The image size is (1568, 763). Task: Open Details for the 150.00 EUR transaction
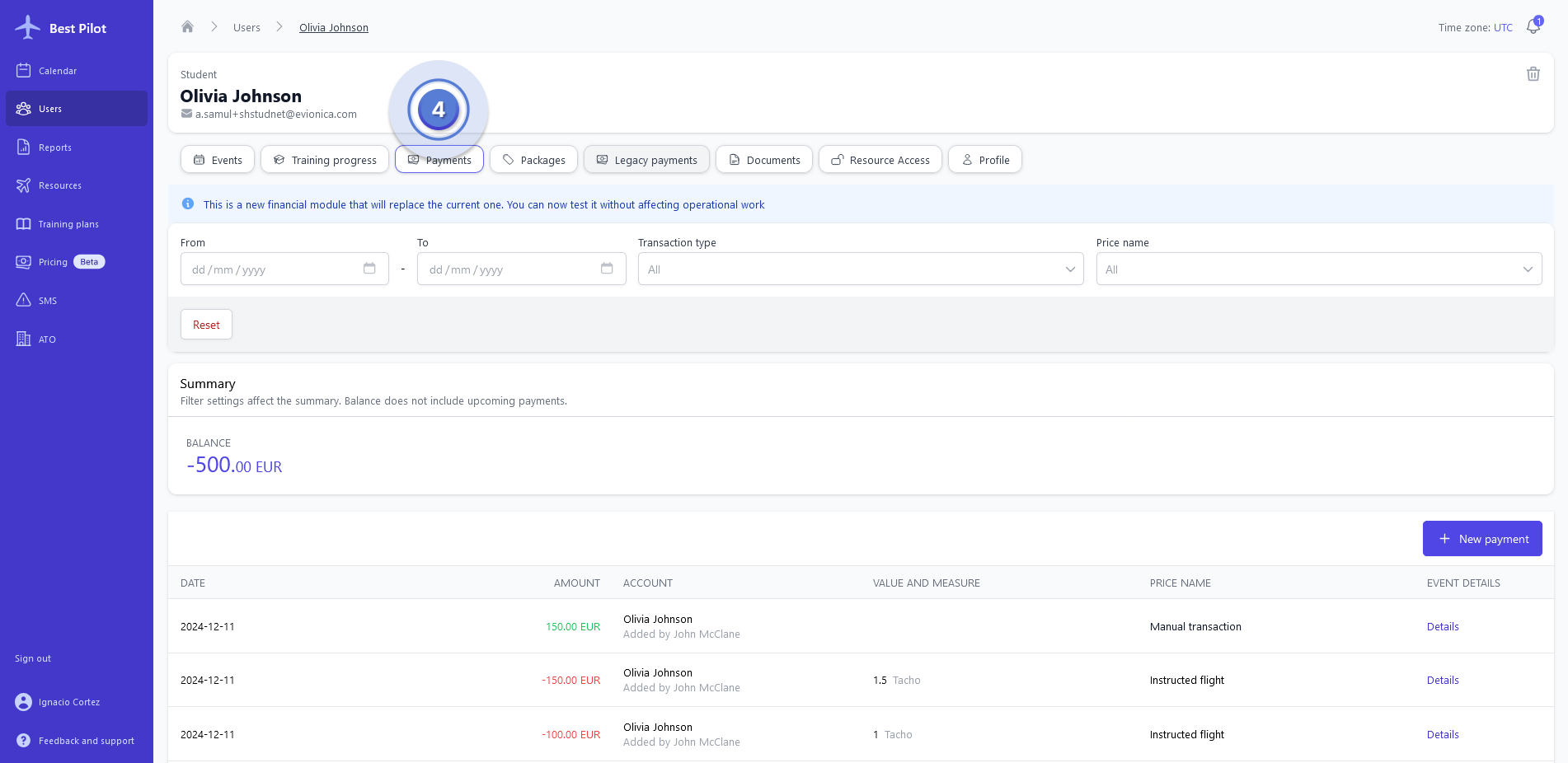tap(1443, 626)
